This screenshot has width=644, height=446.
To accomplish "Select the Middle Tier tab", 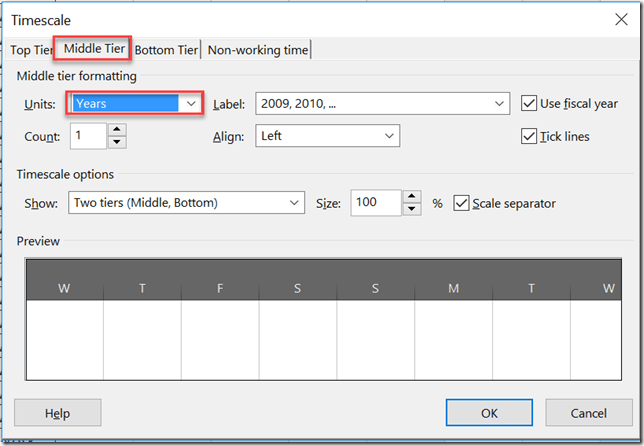I will (x=93, y=49).
